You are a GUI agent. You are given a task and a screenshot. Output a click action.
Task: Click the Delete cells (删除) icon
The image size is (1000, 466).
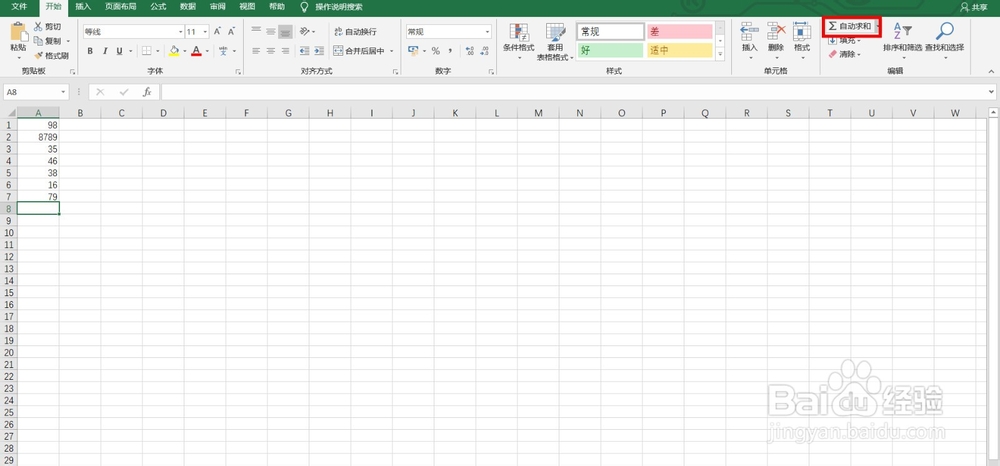click(x=776, y=33)
